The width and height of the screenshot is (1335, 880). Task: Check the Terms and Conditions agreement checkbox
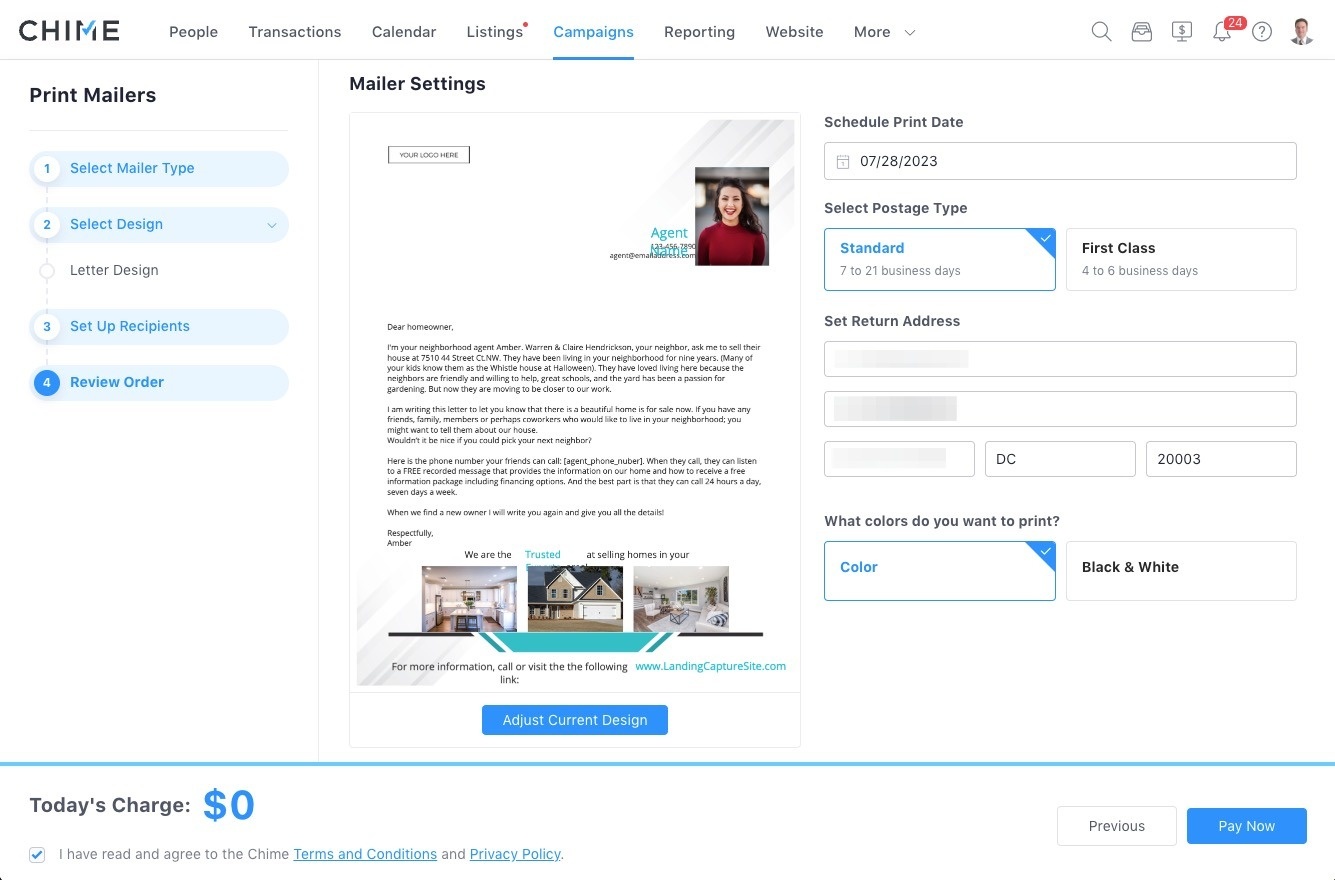pos(37,854)
